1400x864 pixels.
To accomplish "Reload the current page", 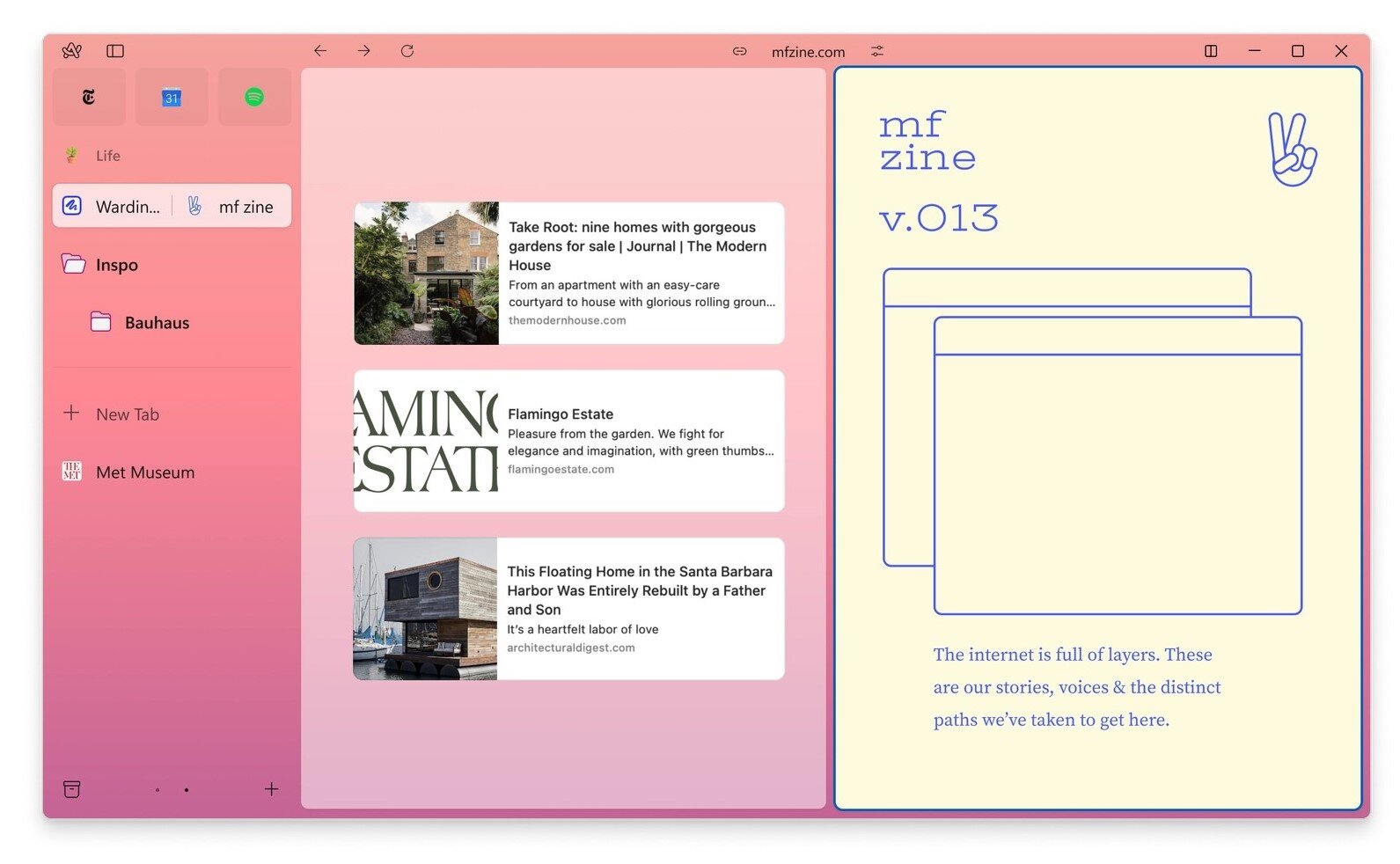I will pyautogui.click(x=407, y=51).
